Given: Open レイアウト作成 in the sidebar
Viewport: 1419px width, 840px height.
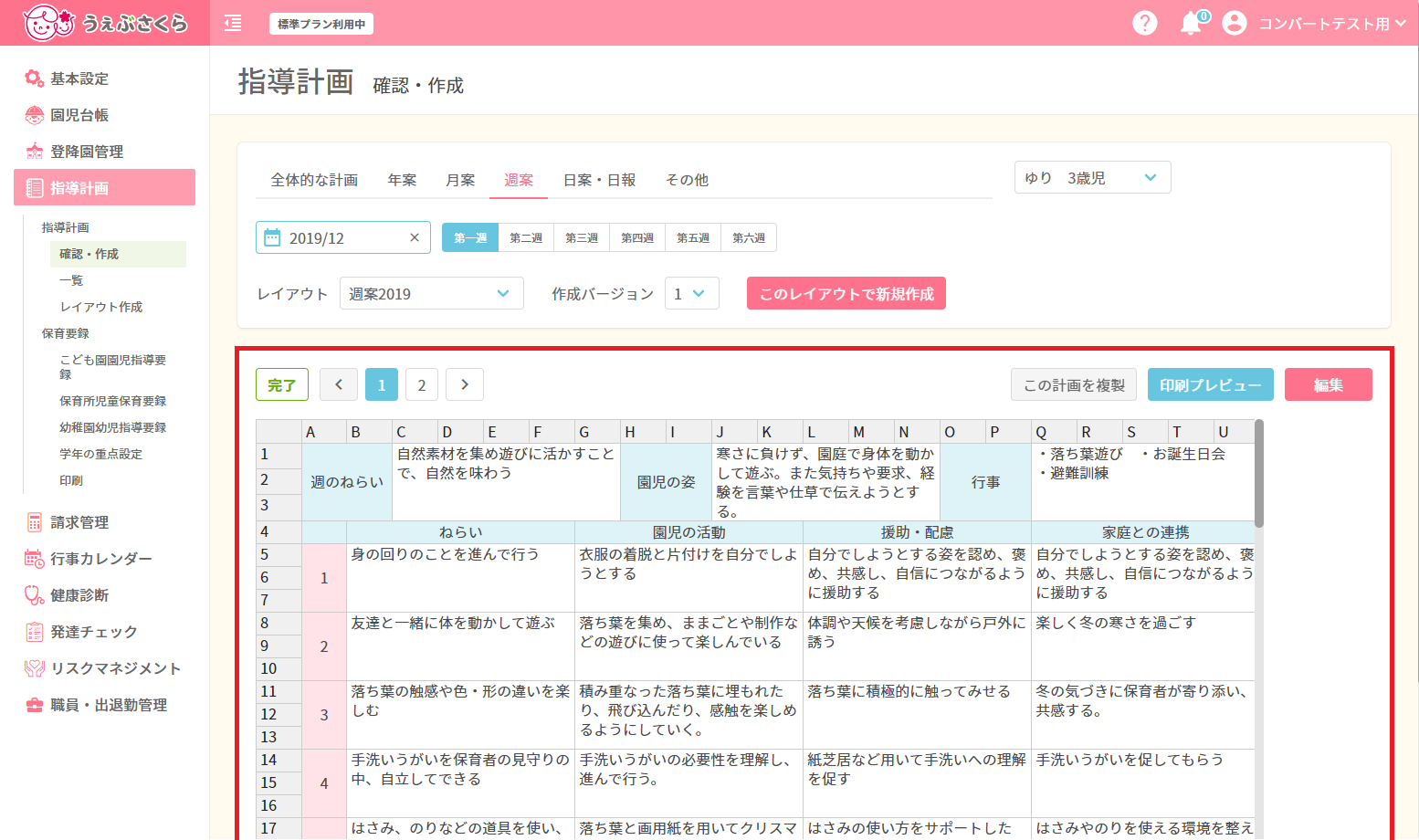Looking at the screenshot, I should click(x=100, y=307).
